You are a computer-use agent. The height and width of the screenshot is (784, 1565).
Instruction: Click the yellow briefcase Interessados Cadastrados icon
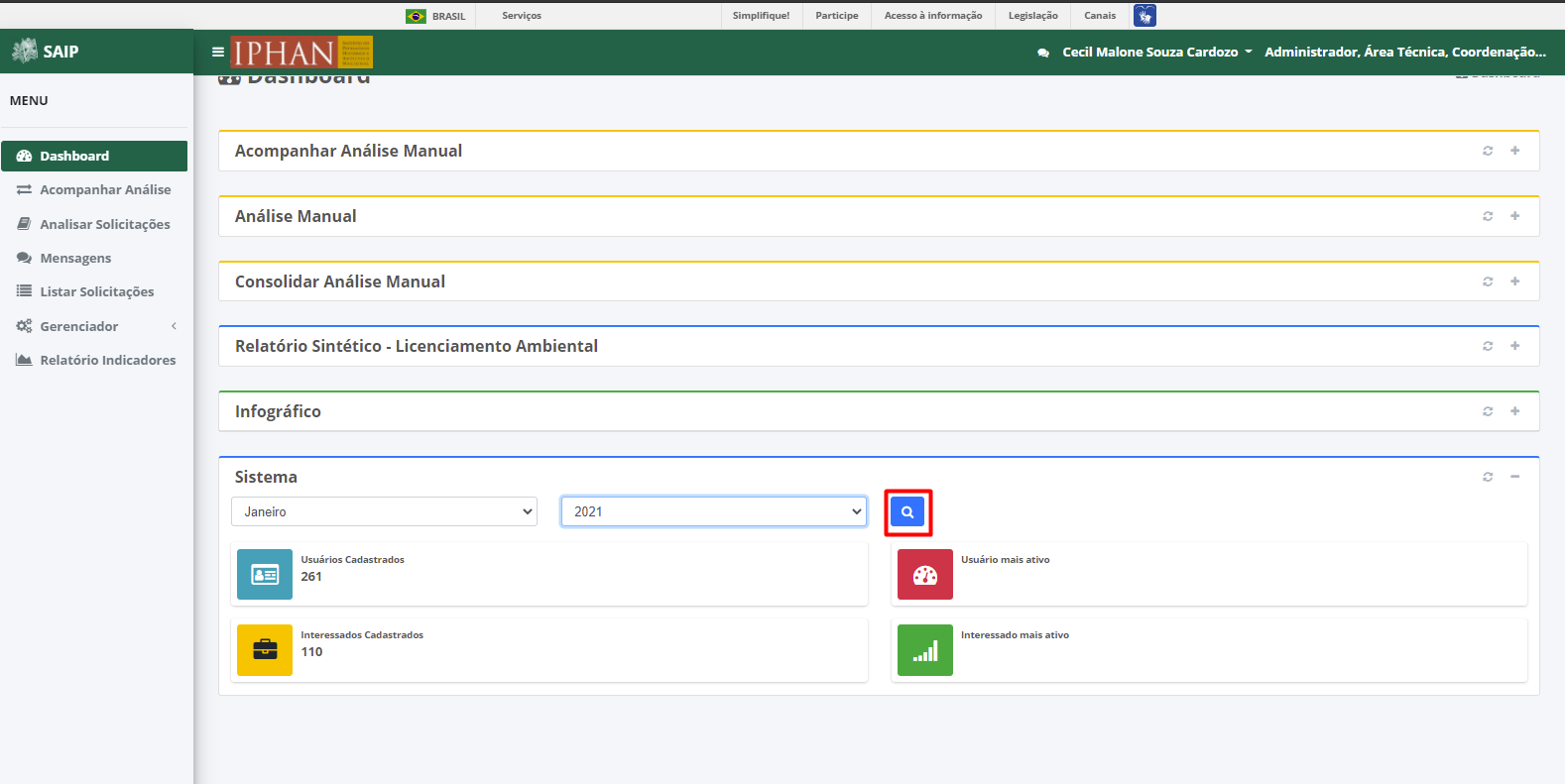[x=265, y=650]
